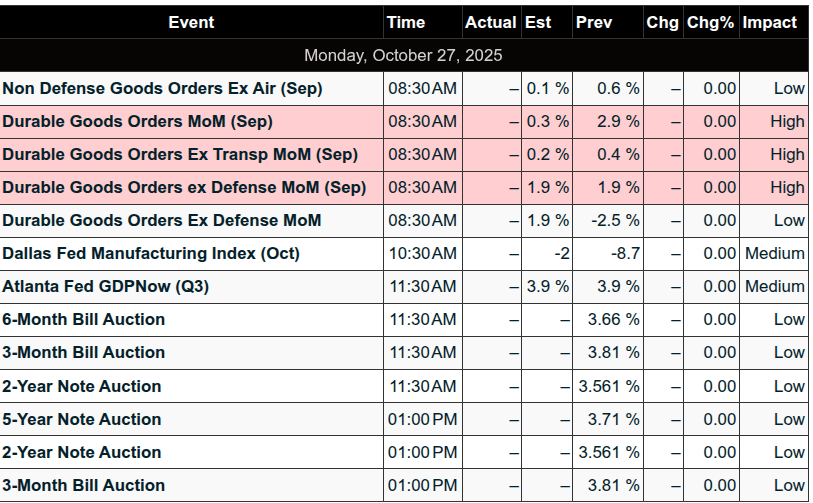Sort by the Impact column header
This screenshot has height=503, width=813.
(x=770, y=22)
